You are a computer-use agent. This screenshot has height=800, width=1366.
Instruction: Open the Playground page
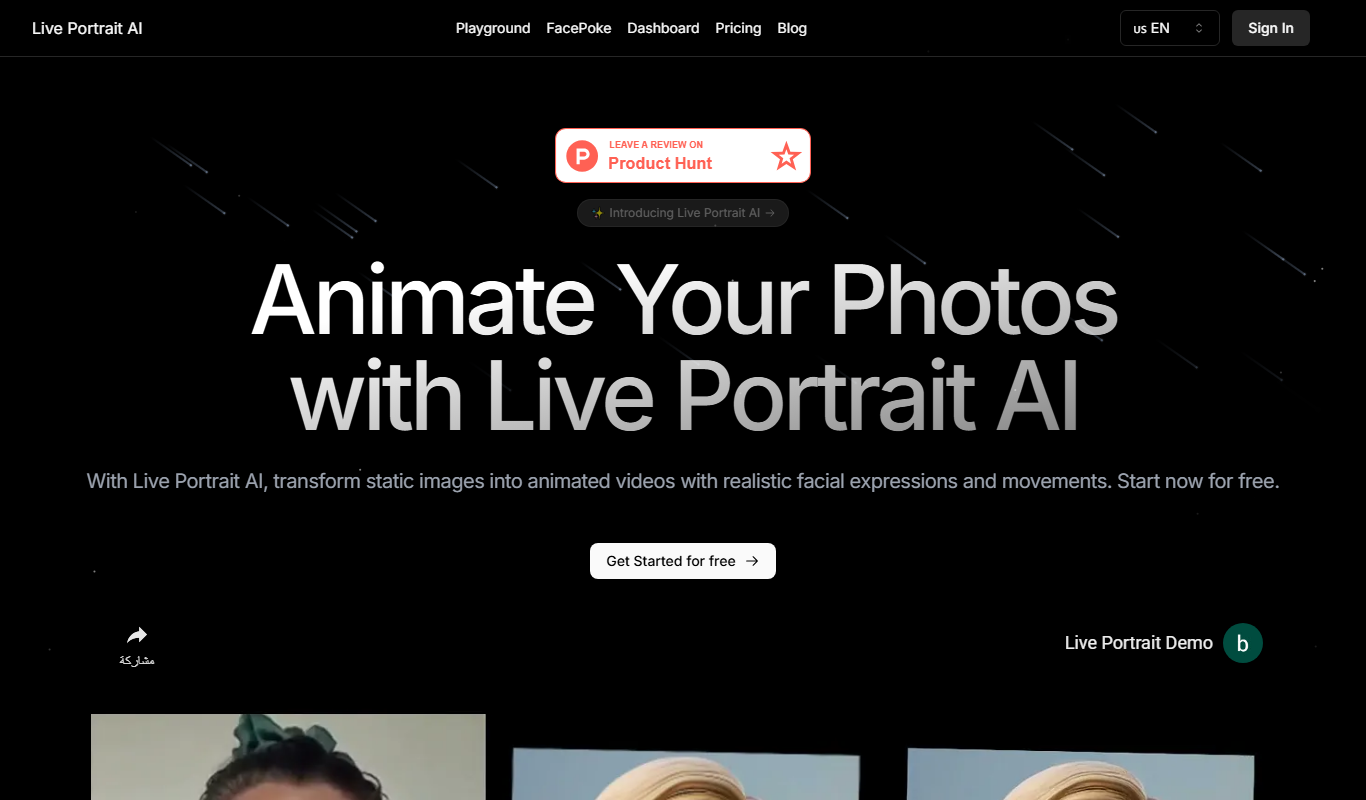tap(493, 28)
